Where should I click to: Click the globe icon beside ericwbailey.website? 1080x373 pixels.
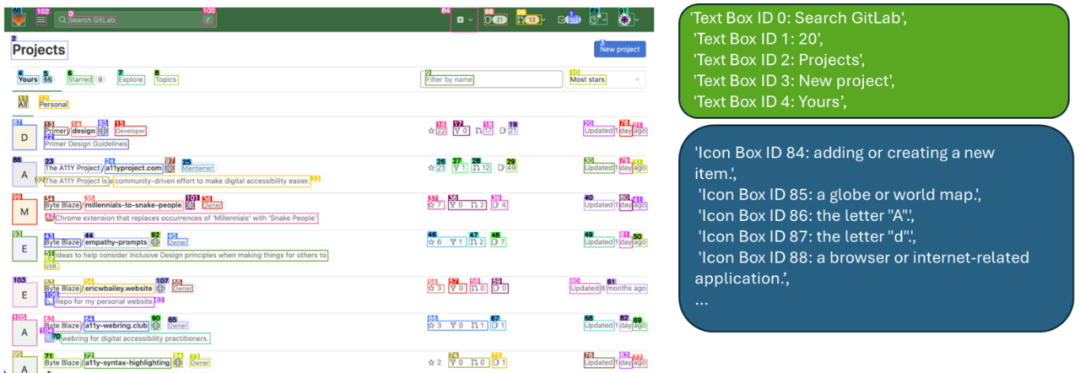click(161, 288)
